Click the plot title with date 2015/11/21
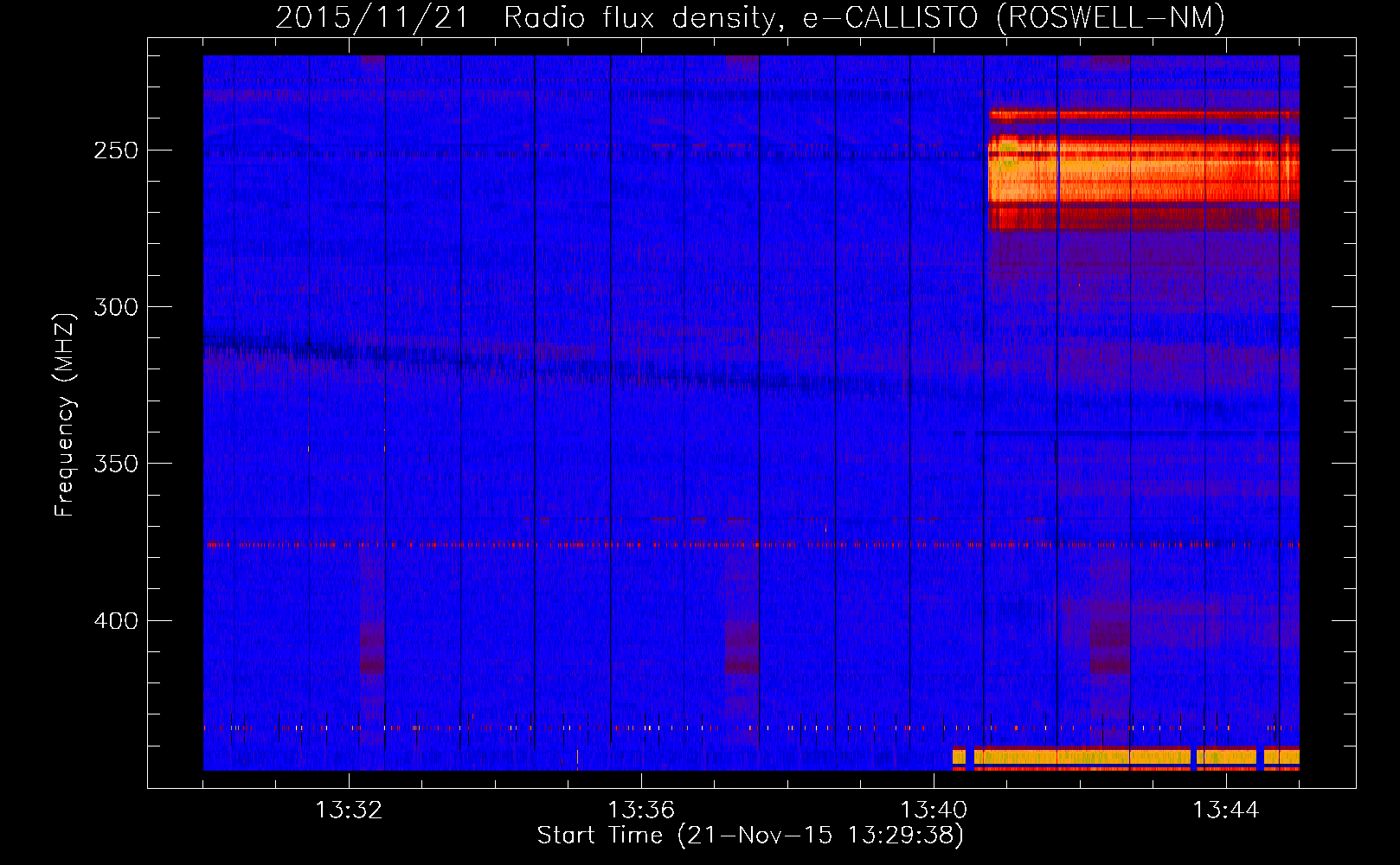Screen dimensions: 1400x865 point(750,17)
